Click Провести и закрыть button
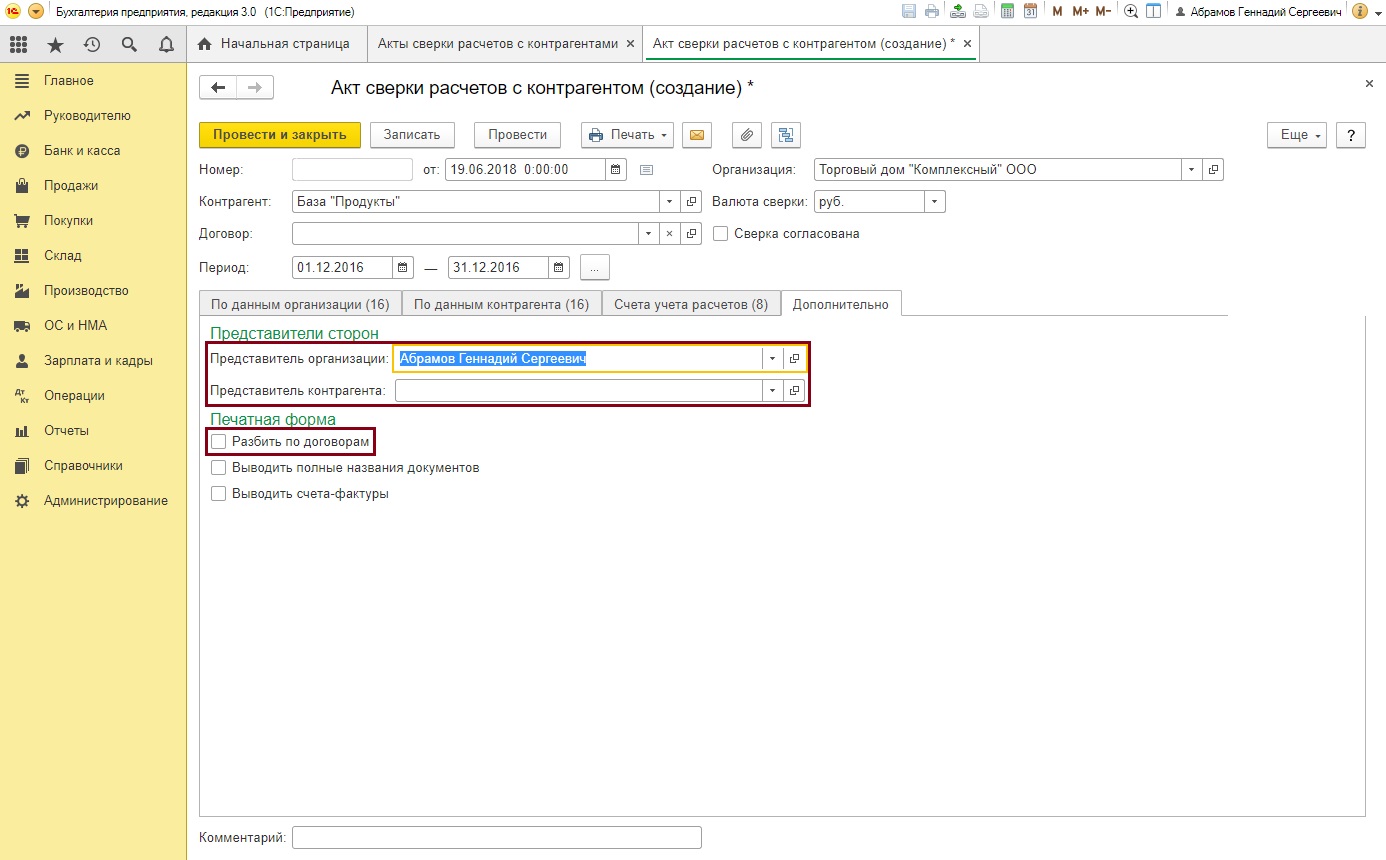 click(280, 135)
